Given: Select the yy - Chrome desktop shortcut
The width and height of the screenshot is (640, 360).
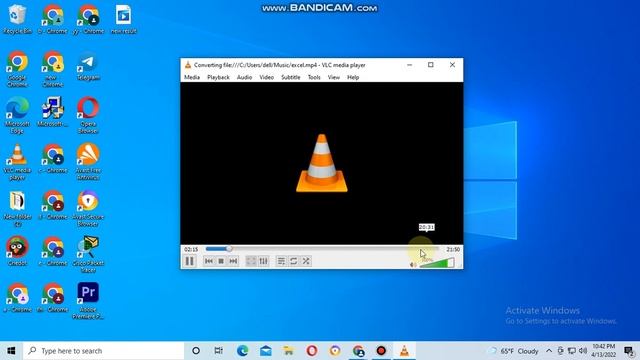Looking at the screenshot, I should pos(88,19).
